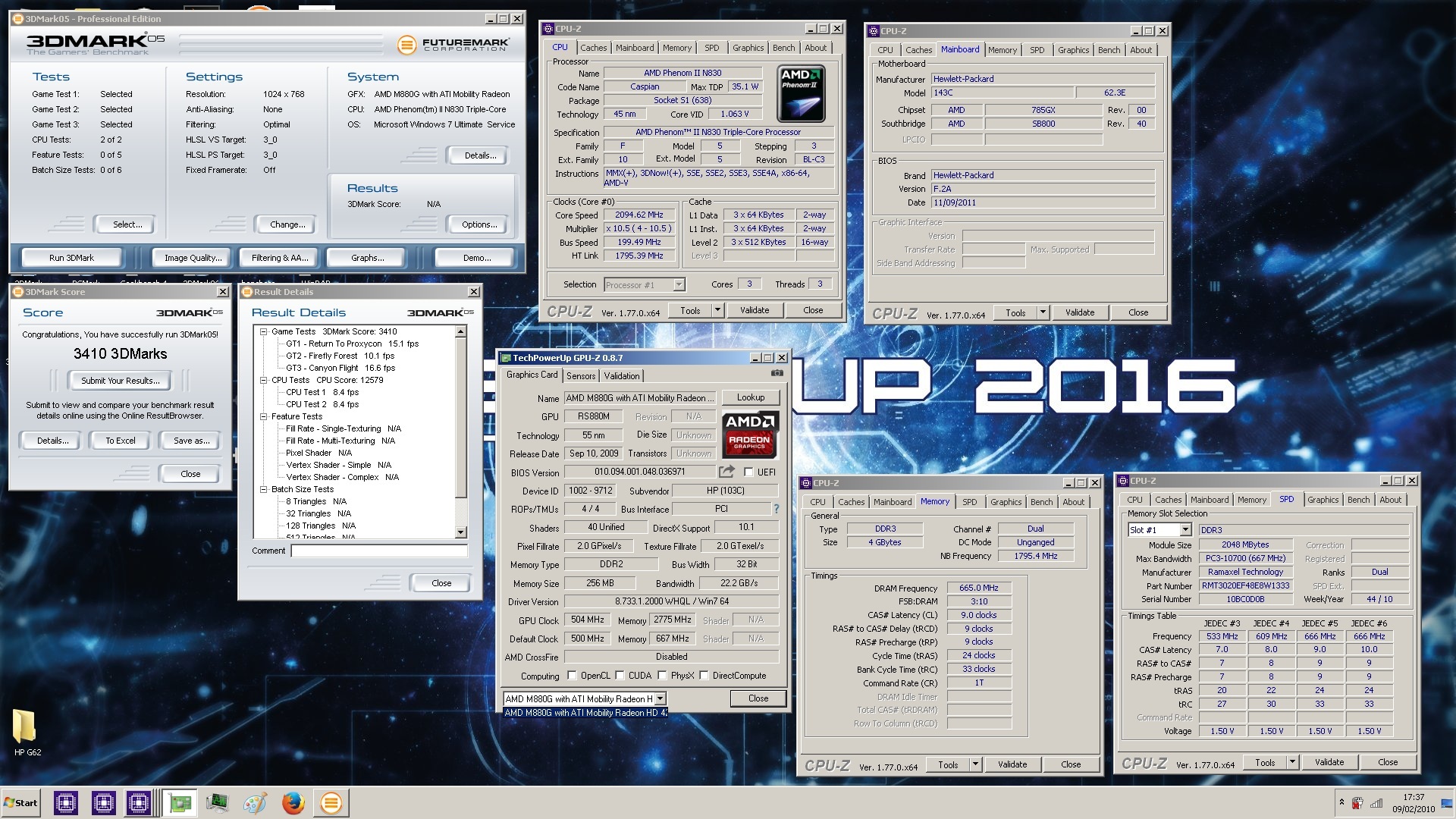Open the Processor #1 selection dropdown
This screenshot has width=1456, height=819.
[x=679, y=285]
